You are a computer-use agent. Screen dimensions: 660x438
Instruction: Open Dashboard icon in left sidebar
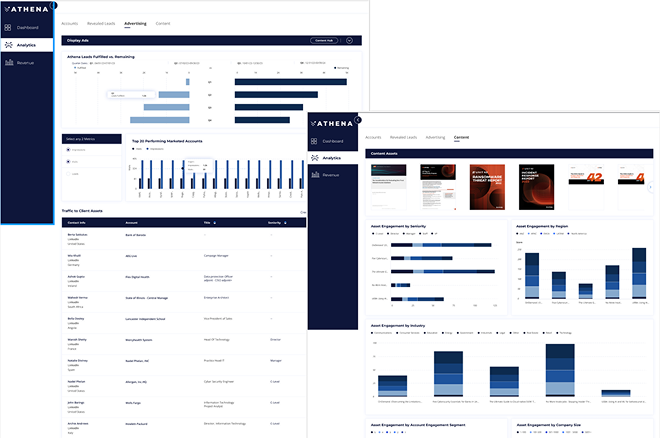9,27
